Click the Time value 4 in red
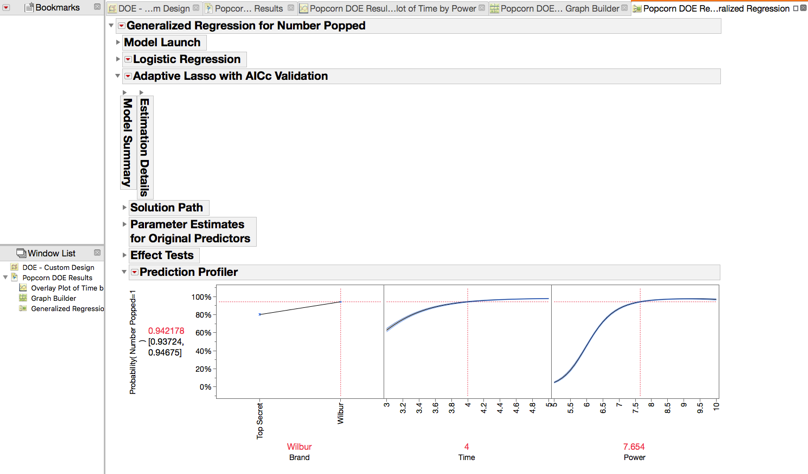The height and width of the screenshot is (474, 808). [x=466, y=447]
